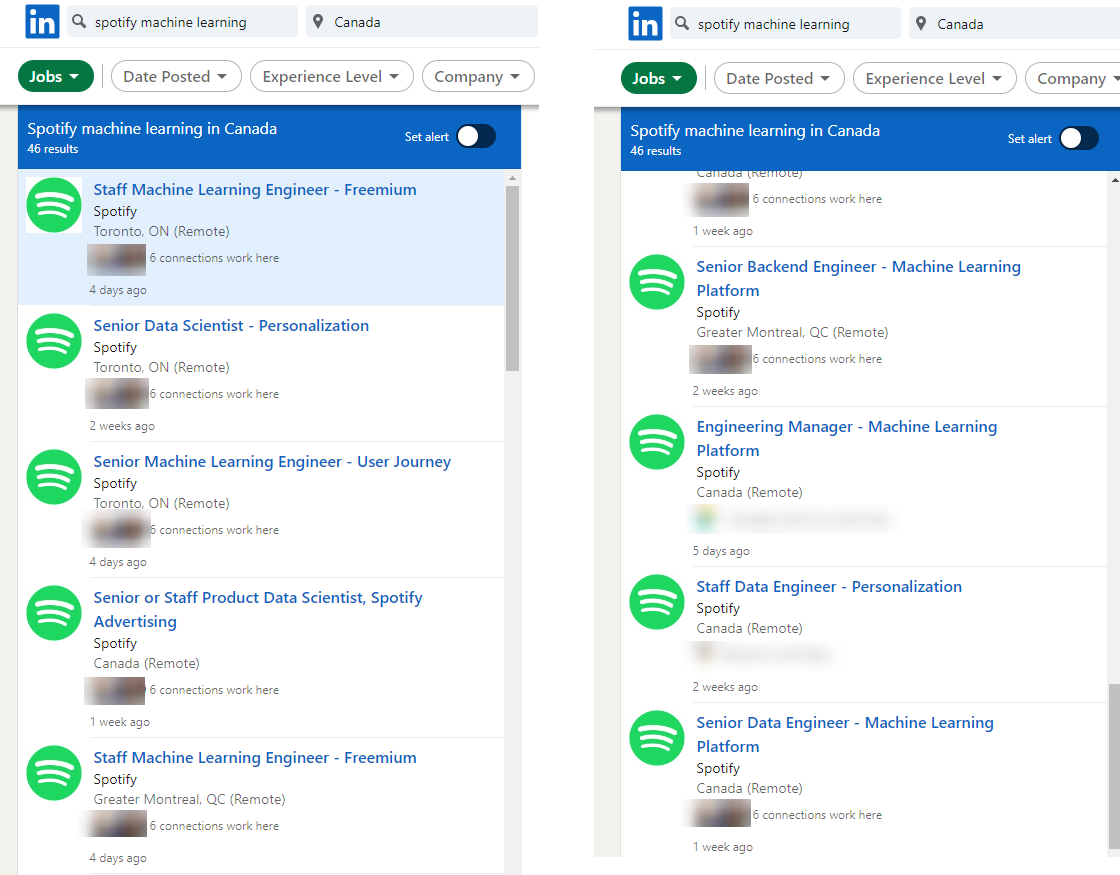The width and height of the screenshot is (1120, 875).
Task: Open Senior Machine Learning Engineer - User Journey
Action: point(272,461)
